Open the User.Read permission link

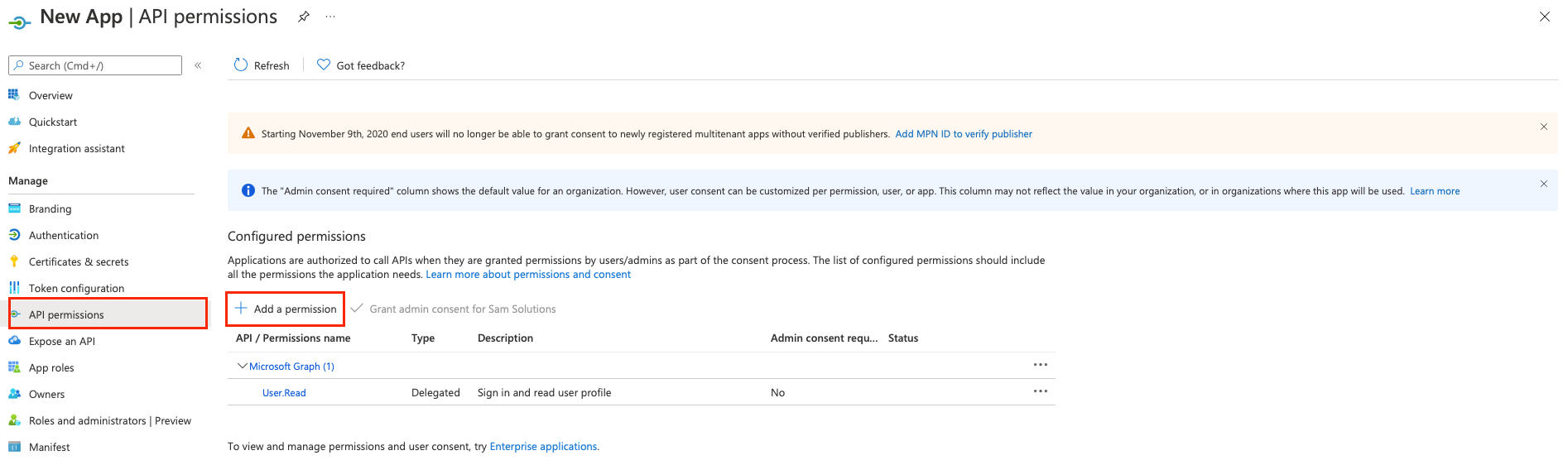click(x=284, y=393)
